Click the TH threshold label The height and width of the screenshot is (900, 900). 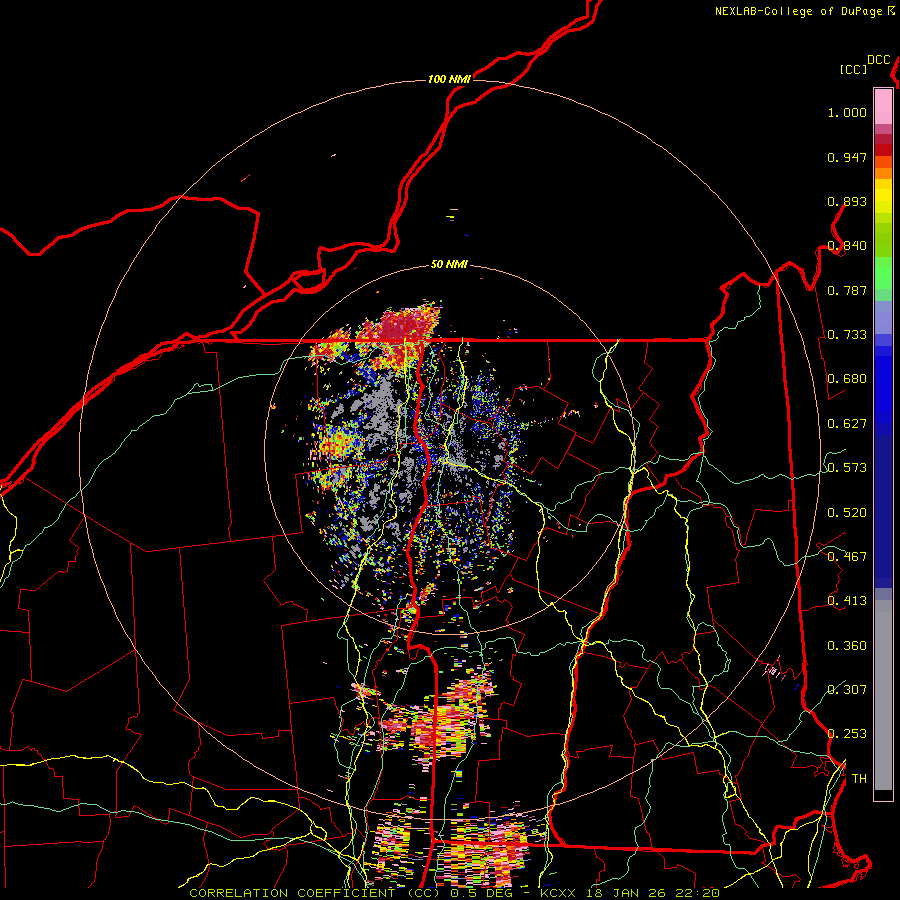[x=859, y=779]
